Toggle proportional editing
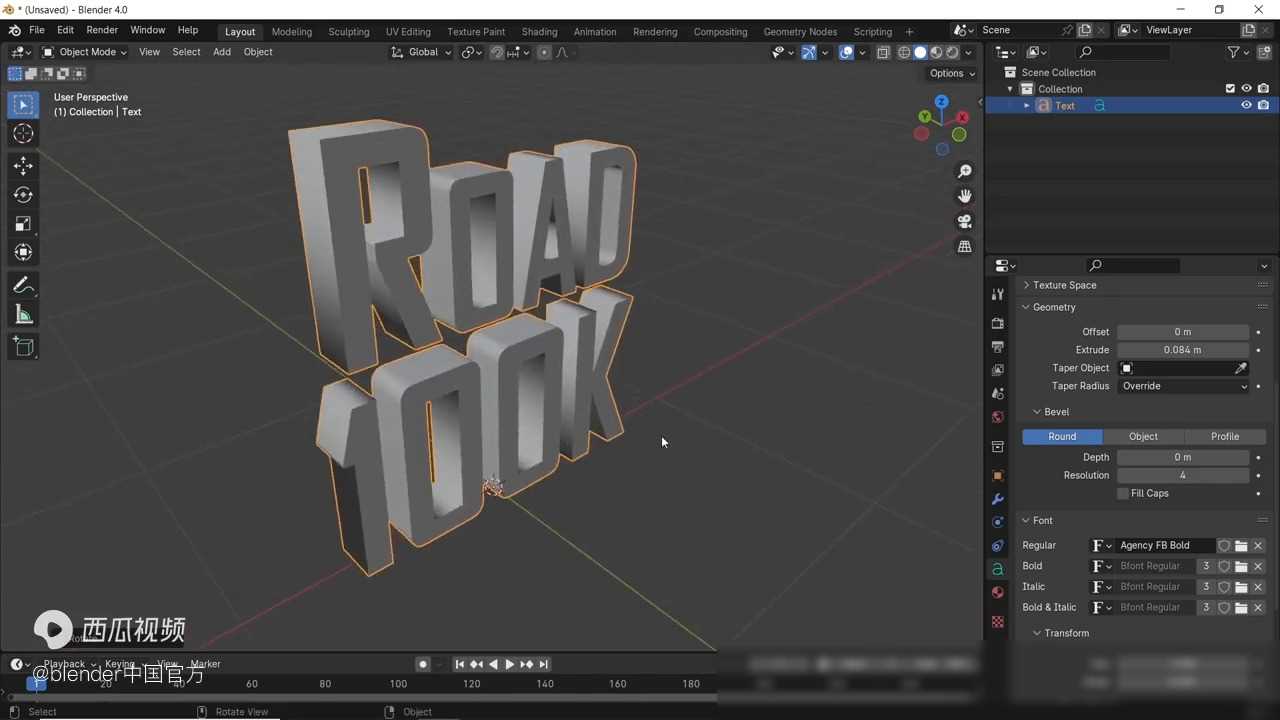 [544, 53]
